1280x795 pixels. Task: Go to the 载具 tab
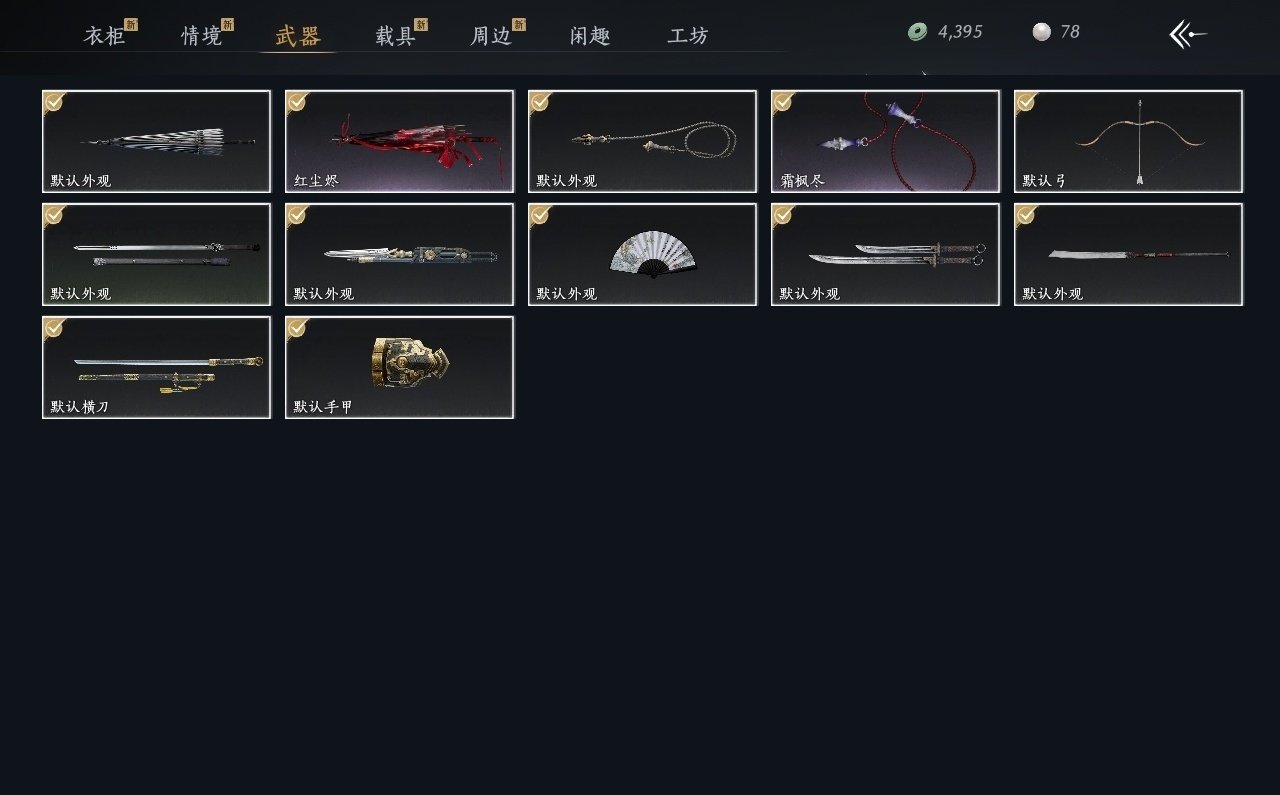(x=395, y=36)
